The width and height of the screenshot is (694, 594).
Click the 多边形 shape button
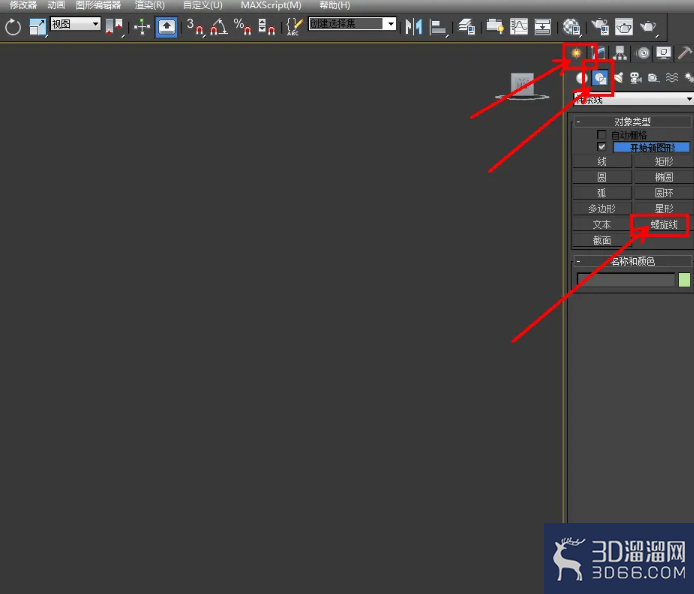(x=602, y=208)
